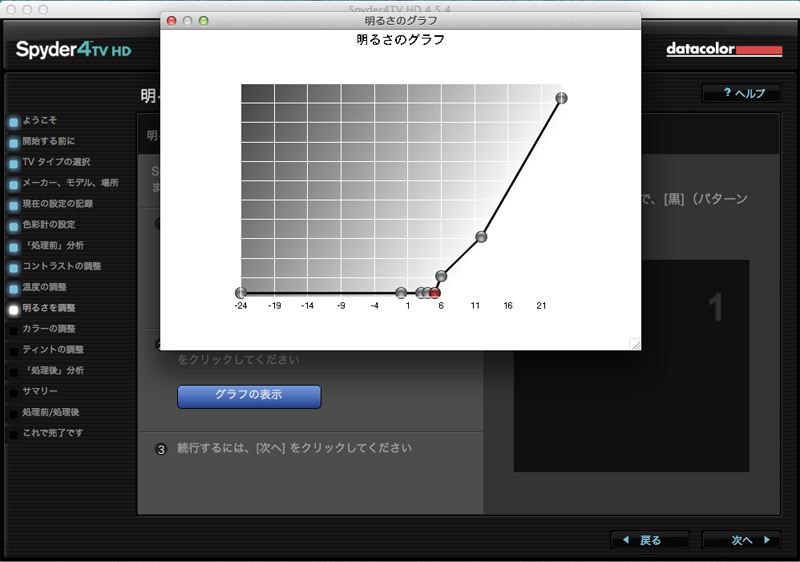Jump to the これで完了です step
Viewport: 800px width, 562px height.
pyautogui.click(x=53, y=434)
